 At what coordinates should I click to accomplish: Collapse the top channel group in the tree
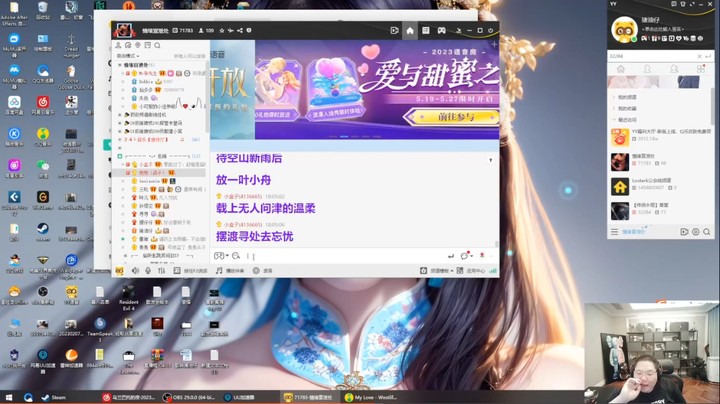(x=120, y=65)
